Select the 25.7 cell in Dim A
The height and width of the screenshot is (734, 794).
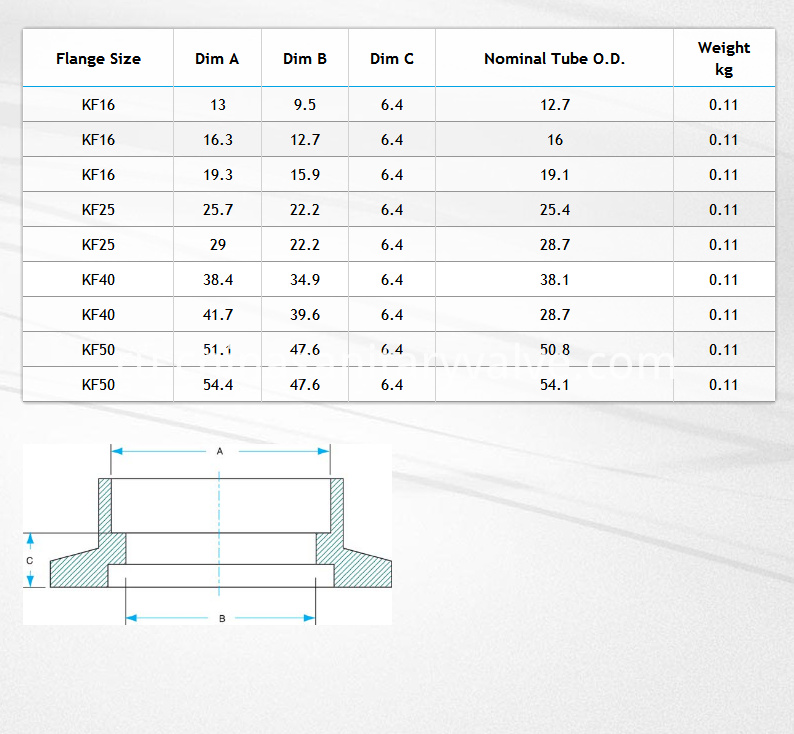(x=218, y=210)
